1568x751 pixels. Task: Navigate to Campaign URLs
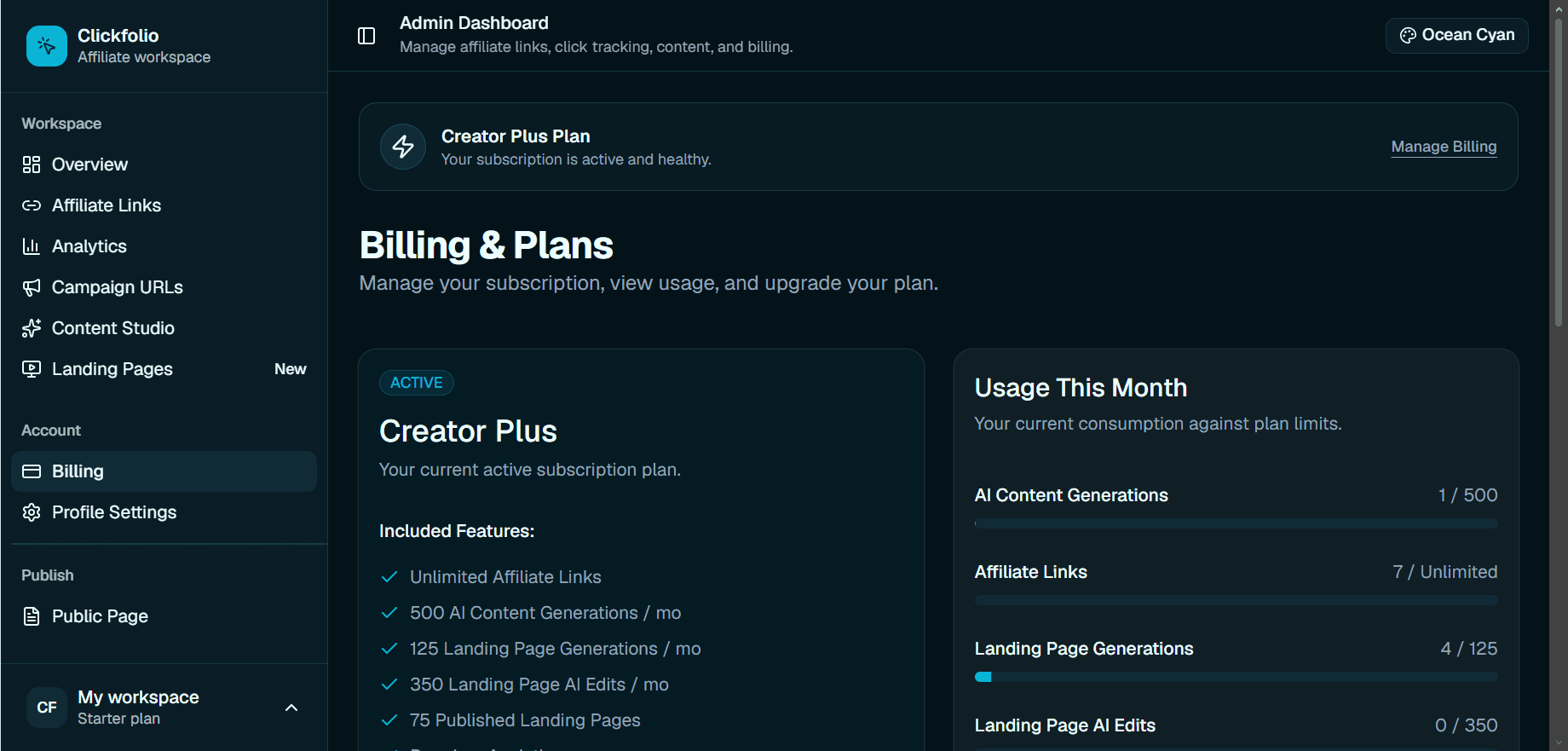coord(164,287)
